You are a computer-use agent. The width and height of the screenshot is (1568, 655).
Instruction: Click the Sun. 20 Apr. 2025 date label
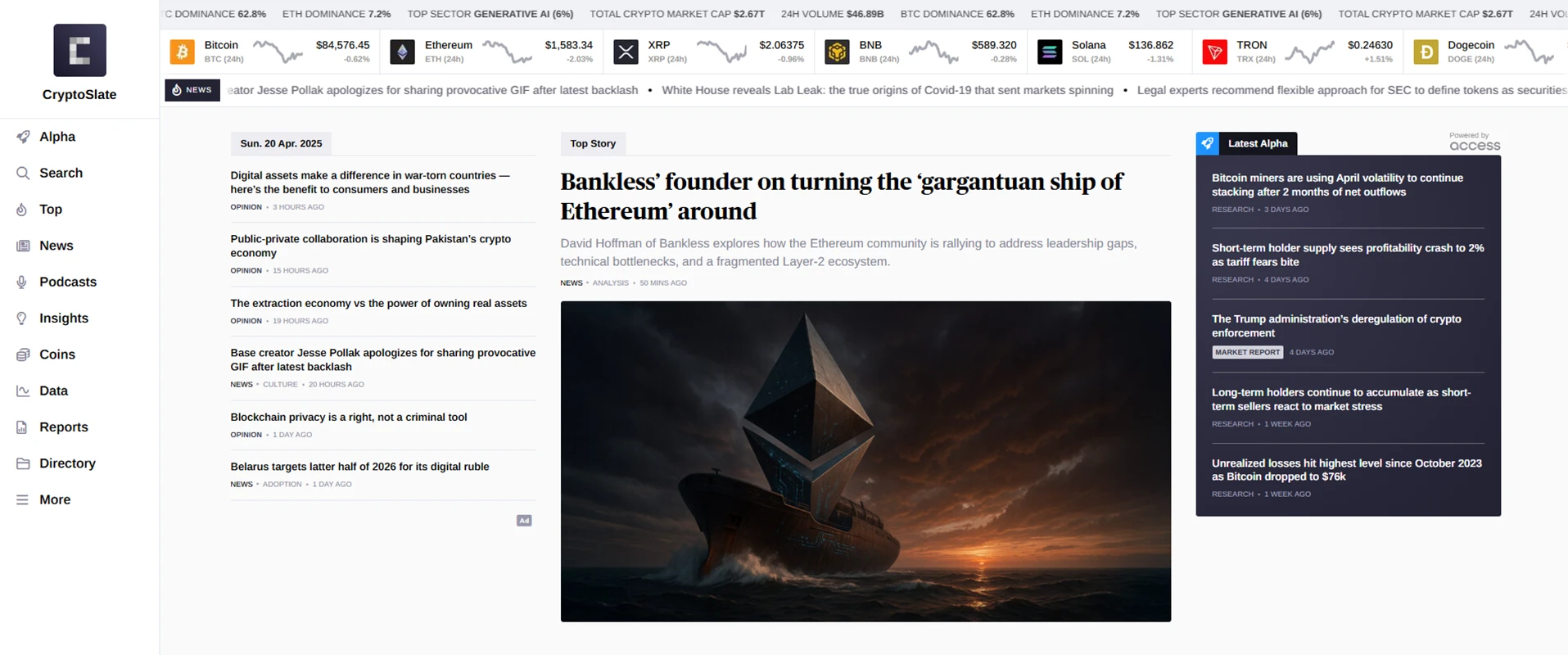pyautogui.click(x=281, y=143)
